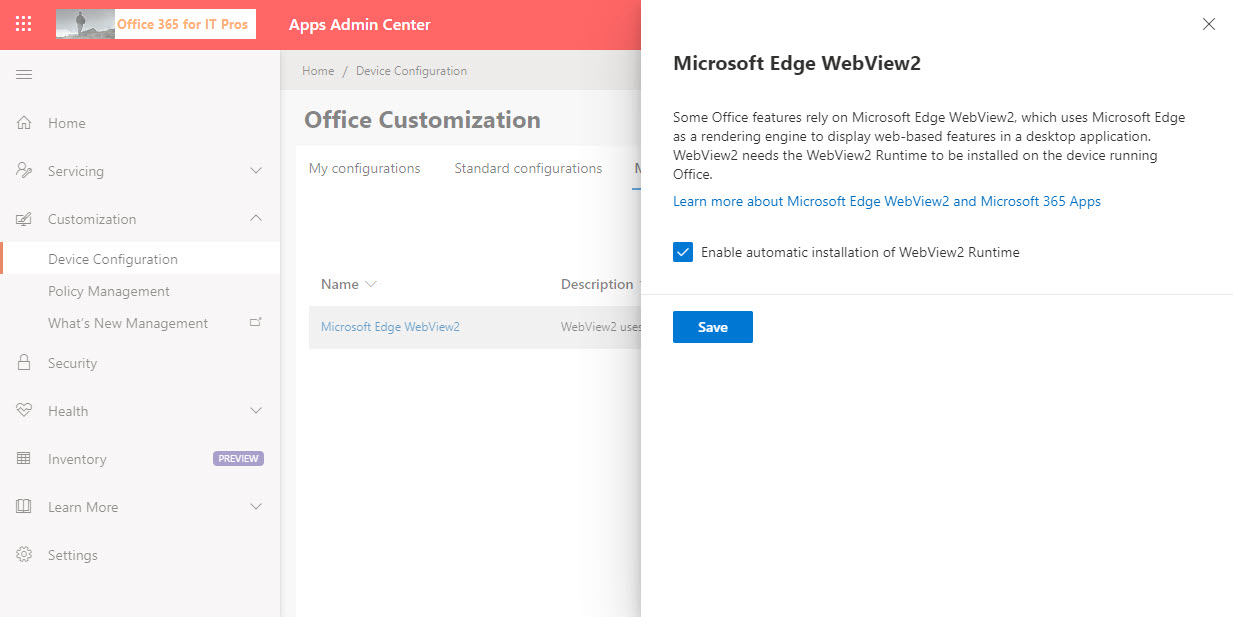1233x617 pixels.
Task: Expand the Servicing menu chevron
Action: click(x=256, y=171)
